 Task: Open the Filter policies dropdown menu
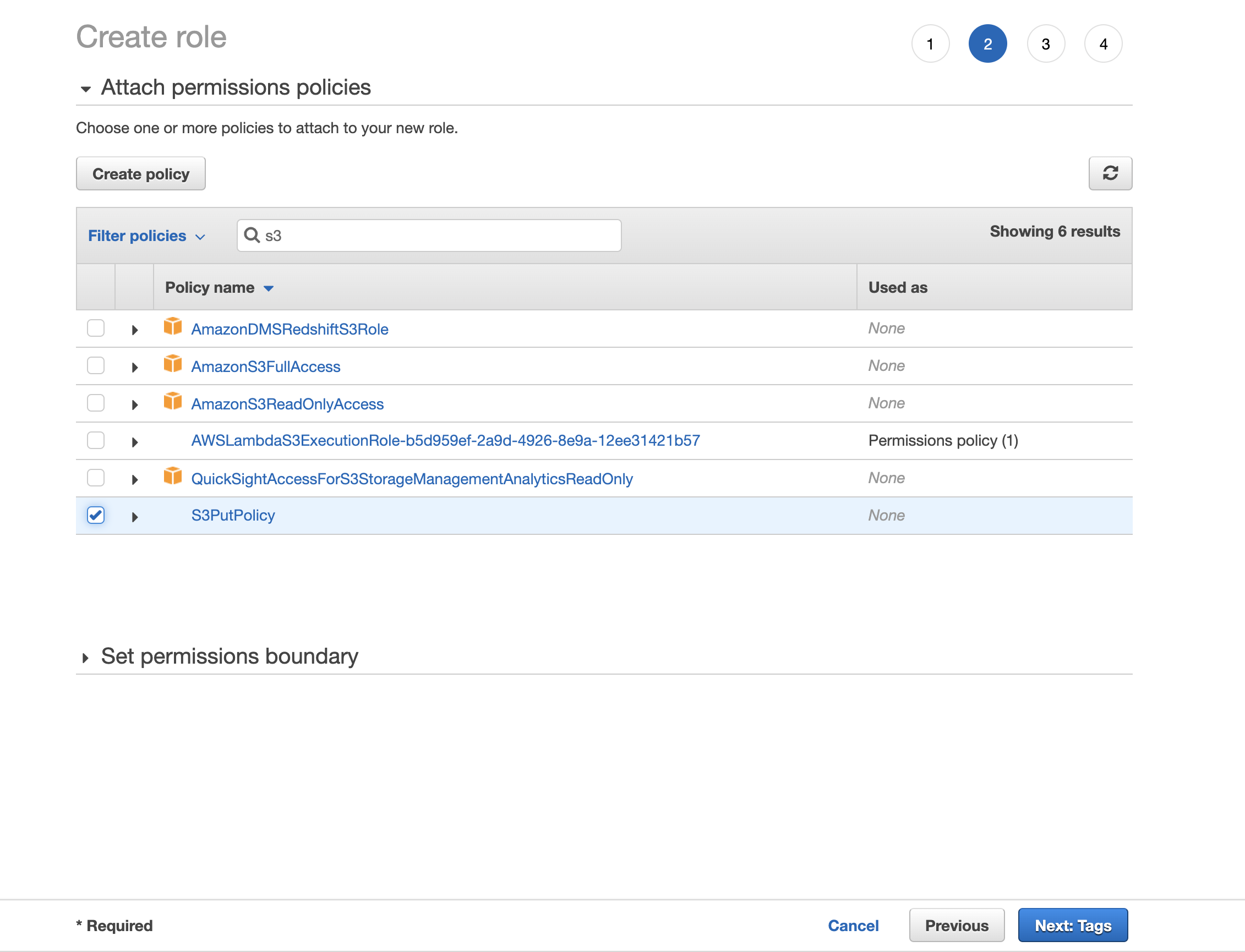pos(149,236)
